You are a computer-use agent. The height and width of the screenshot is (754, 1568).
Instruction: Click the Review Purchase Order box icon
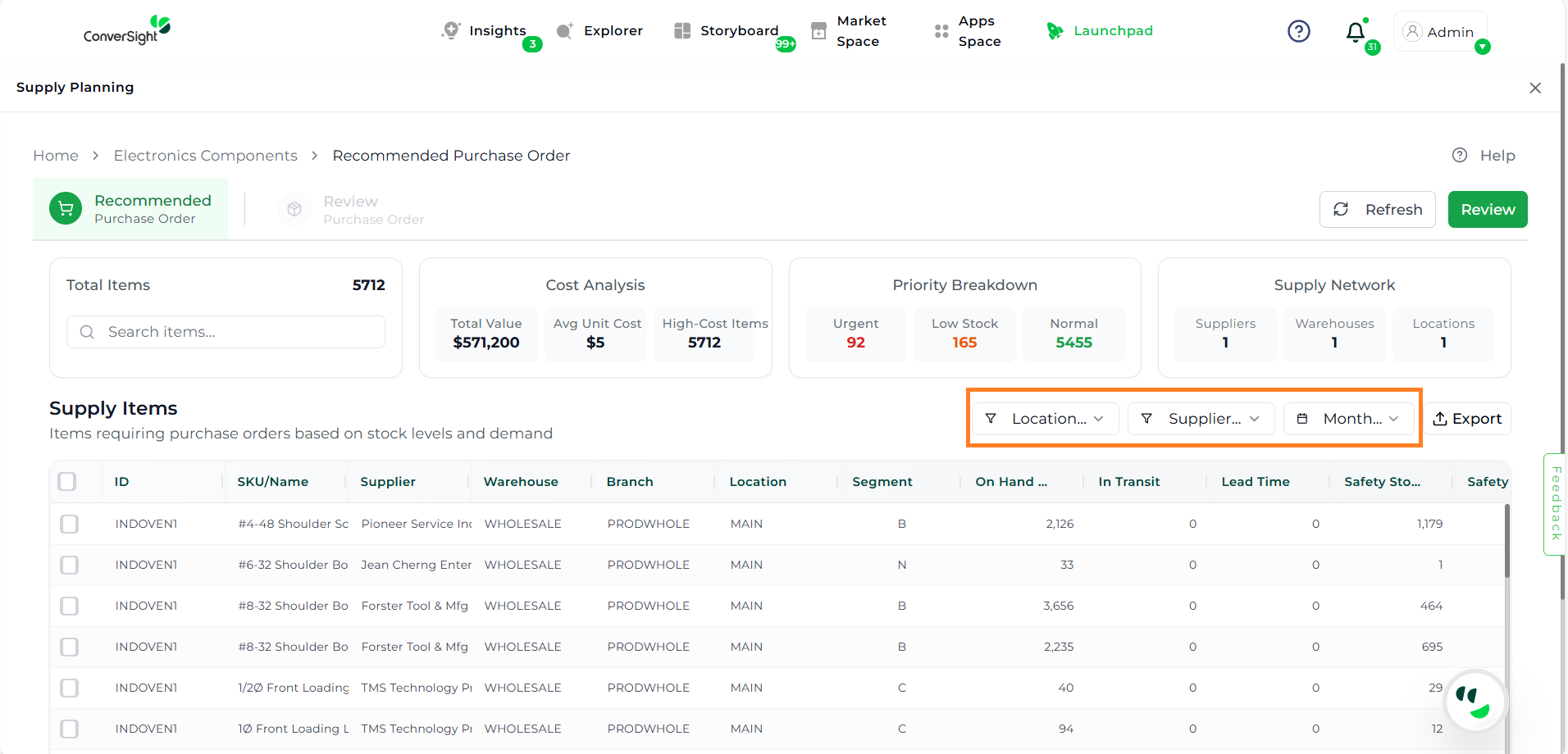tap(294, 210)
